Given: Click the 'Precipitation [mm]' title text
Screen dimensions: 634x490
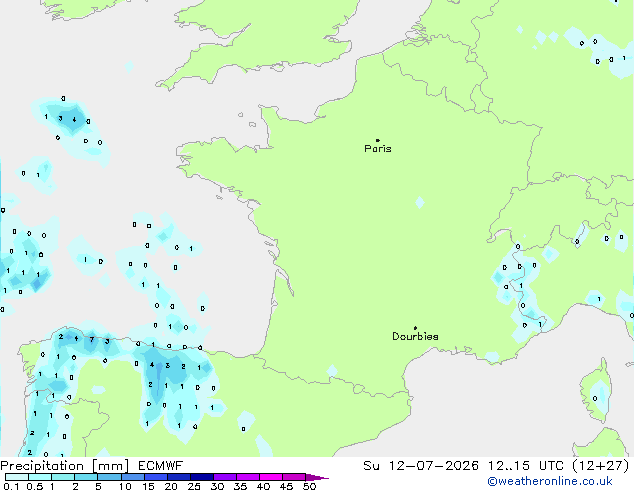Looking at the screenshot, I should pyautogui.click(x=65, y=466).
